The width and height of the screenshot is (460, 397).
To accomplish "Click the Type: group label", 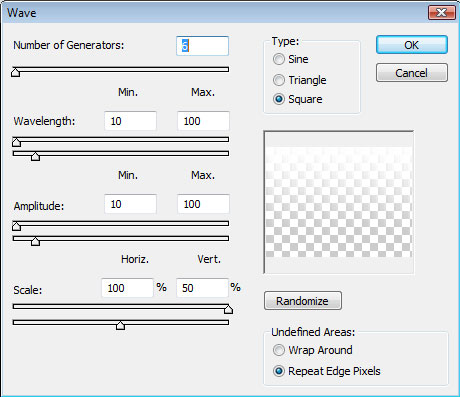I will 285,41.
